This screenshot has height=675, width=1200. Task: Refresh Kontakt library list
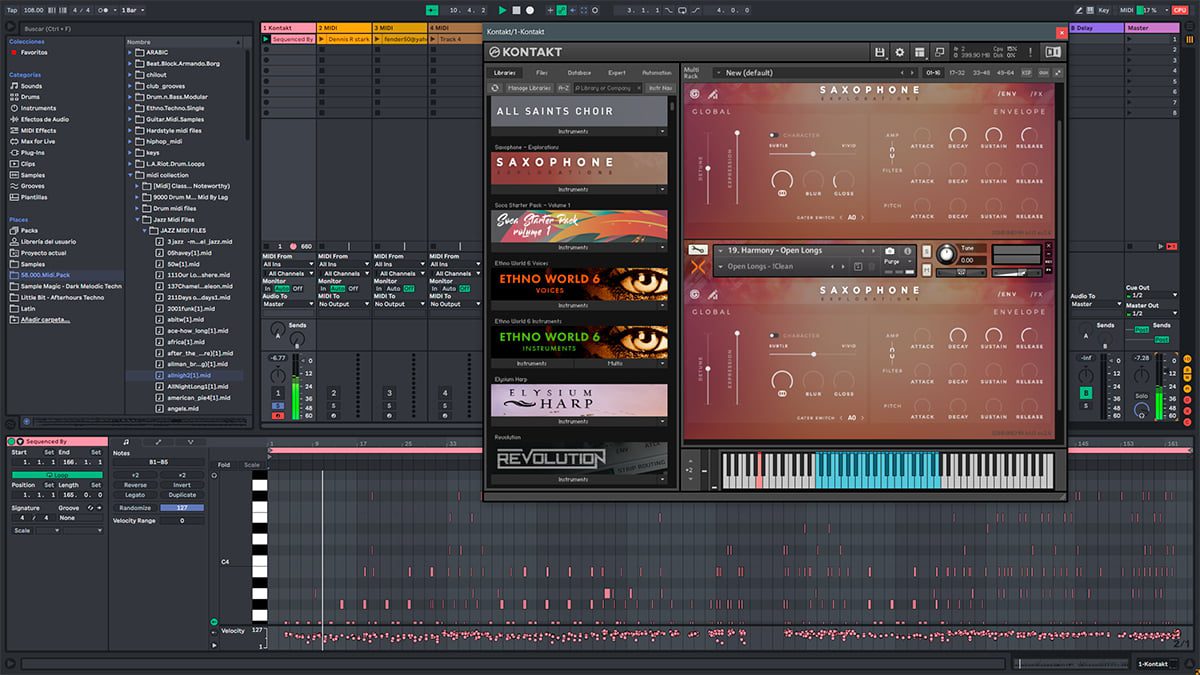(495, 88)
